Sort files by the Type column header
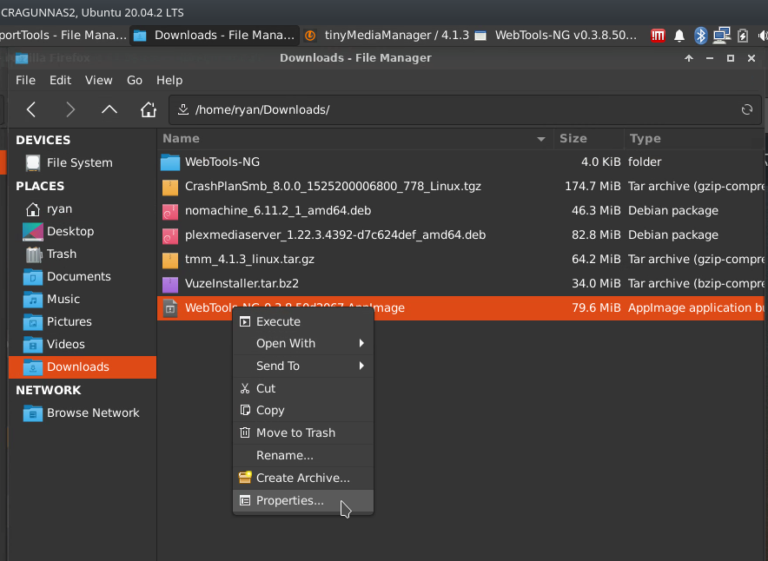Image resolution: width=768 pixels, height=561 pixels. pyautogui.click(x=696, y=139)
